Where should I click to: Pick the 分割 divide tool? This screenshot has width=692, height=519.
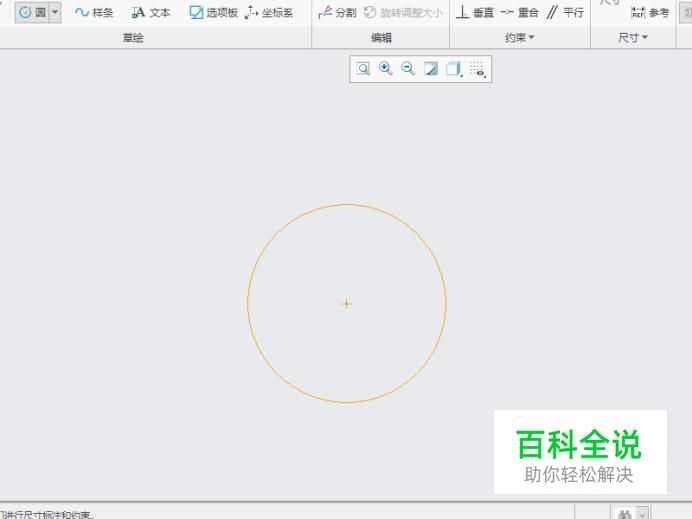point(337,12)
